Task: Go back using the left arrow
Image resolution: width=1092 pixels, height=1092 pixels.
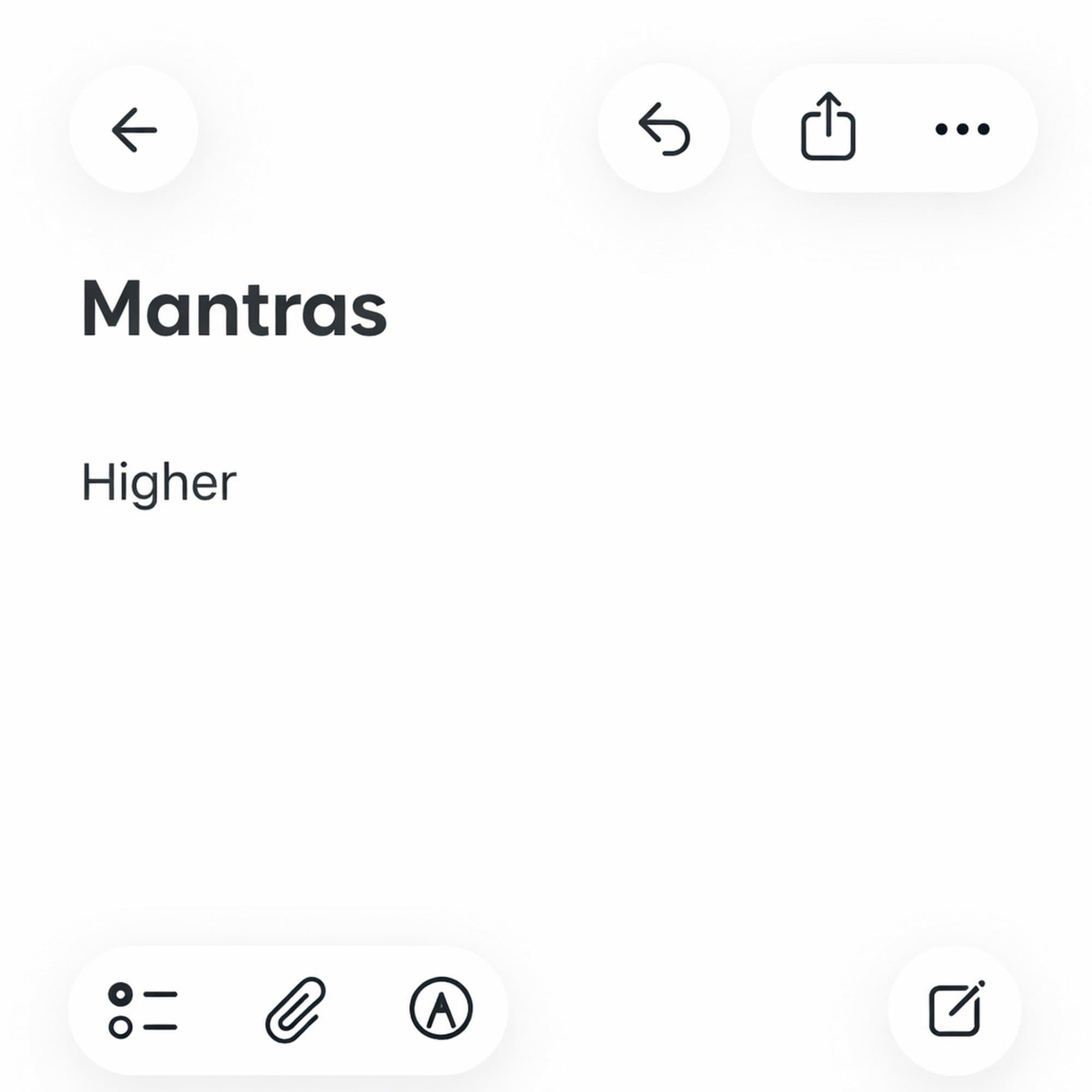Action: coord(134,130)
